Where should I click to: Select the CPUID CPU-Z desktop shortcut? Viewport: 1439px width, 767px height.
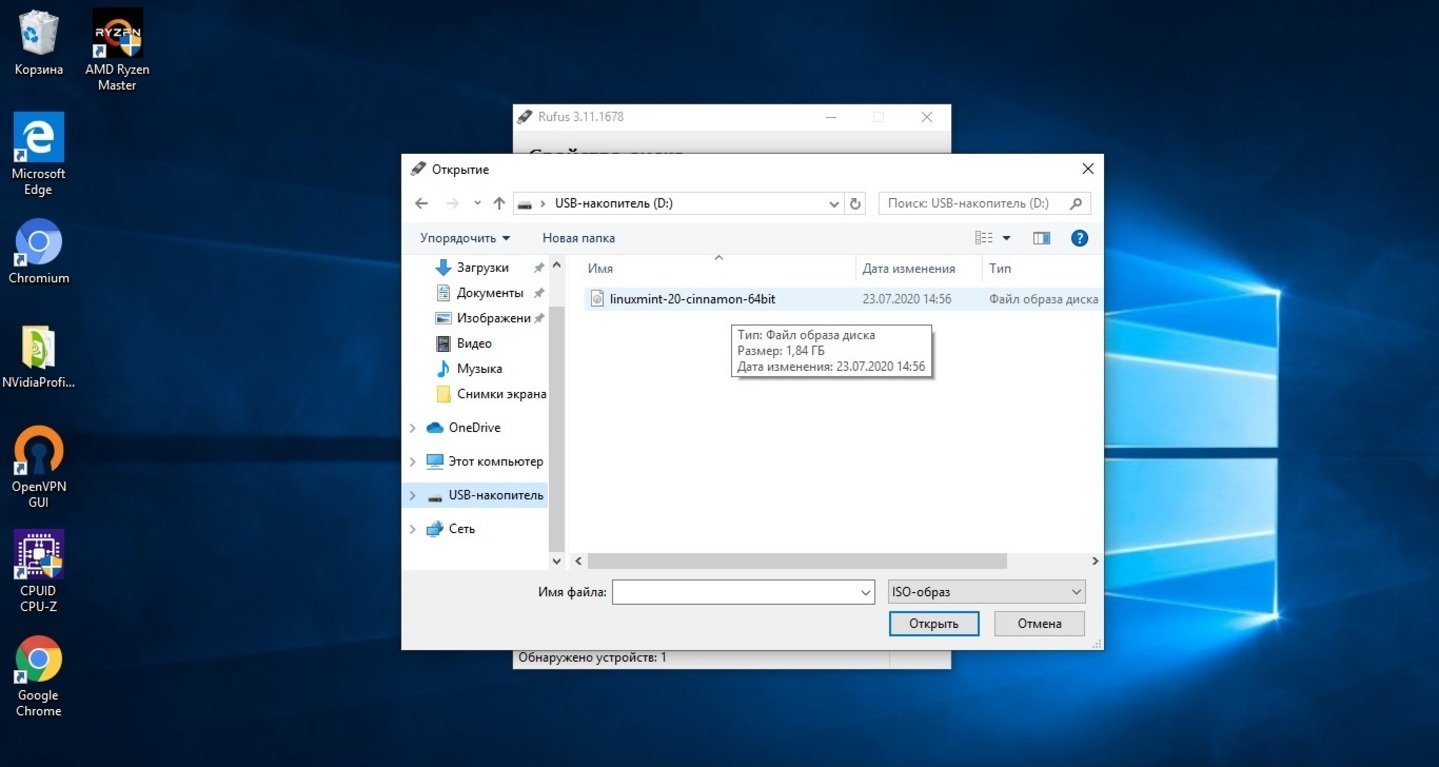click(38, 571)
